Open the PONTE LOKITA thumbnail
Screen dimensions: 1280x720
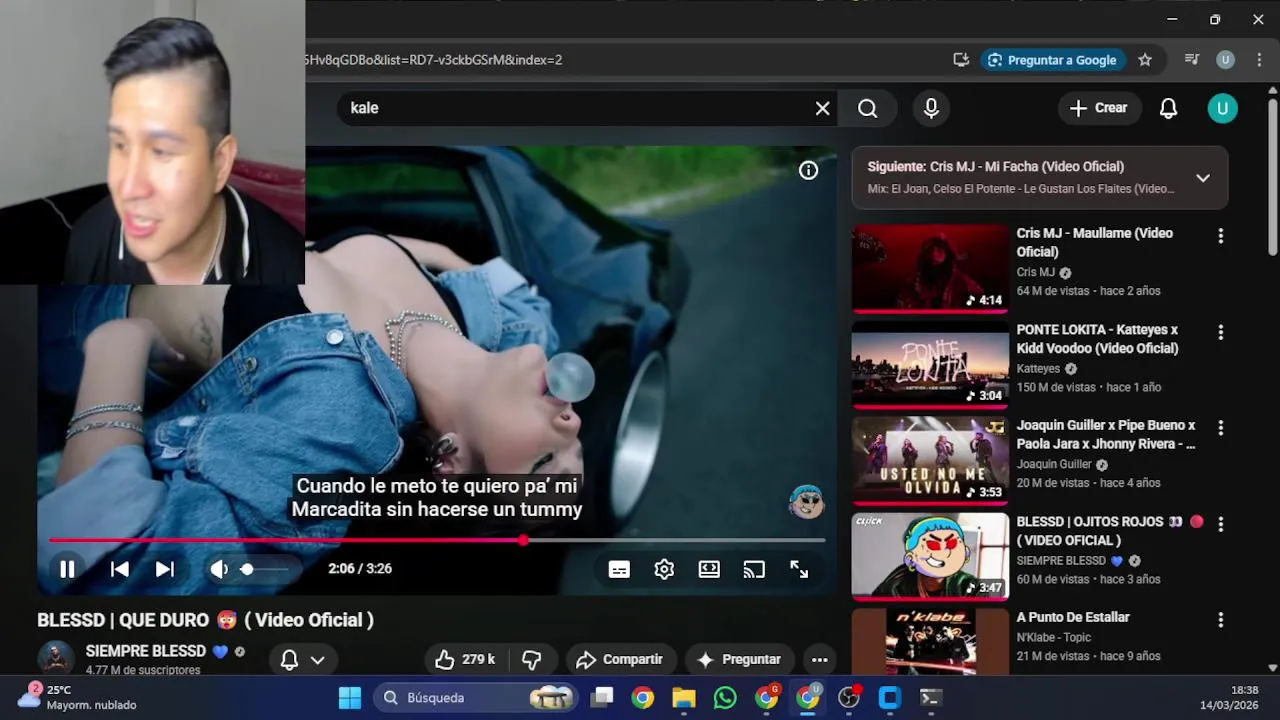tap(930, 364)
